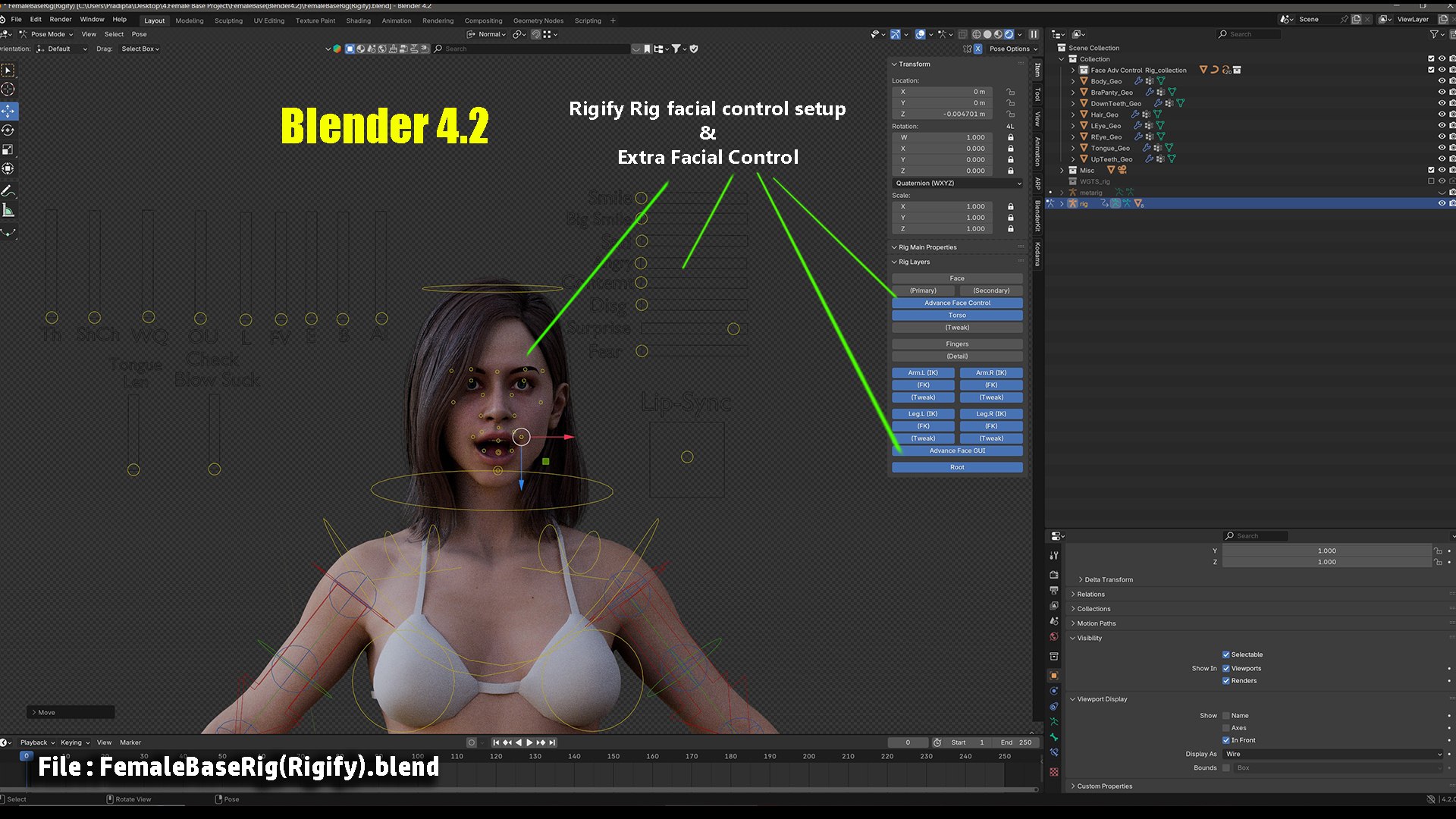Click the play animation button

pyautogui.click(x=529, y=742)
